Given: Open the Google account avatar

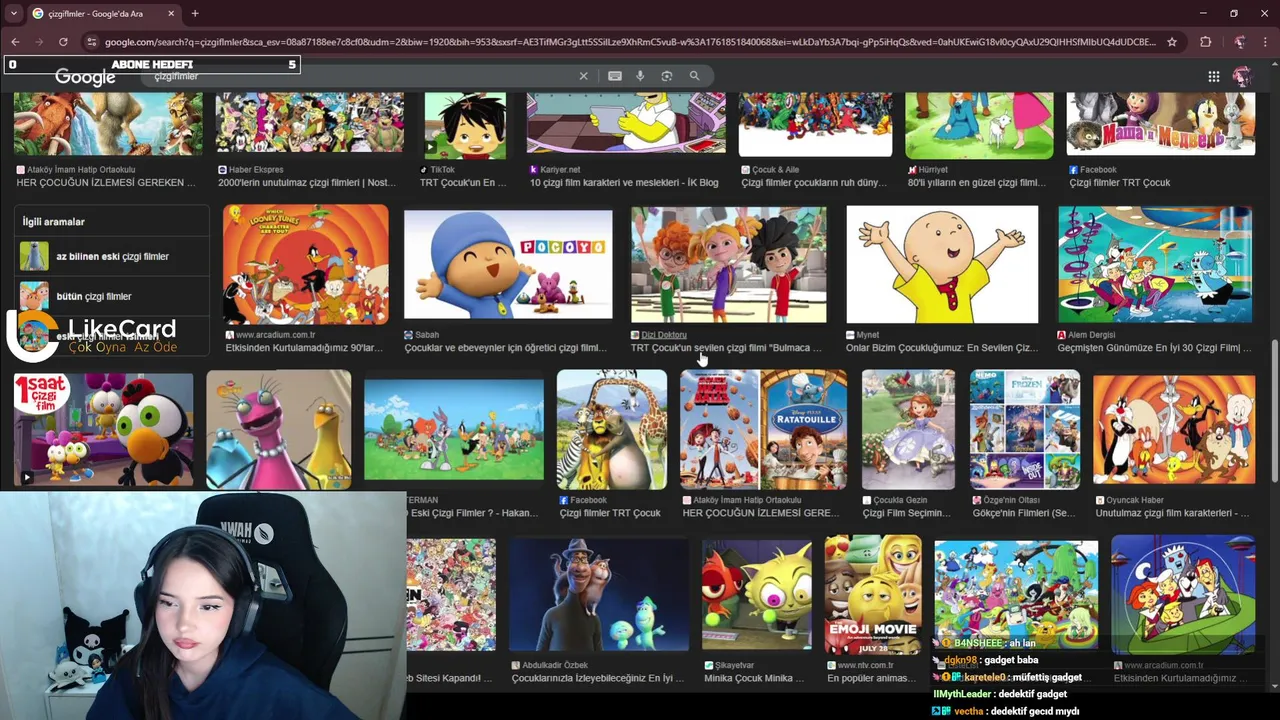Looking at the screenshot, I should 1242,76.
